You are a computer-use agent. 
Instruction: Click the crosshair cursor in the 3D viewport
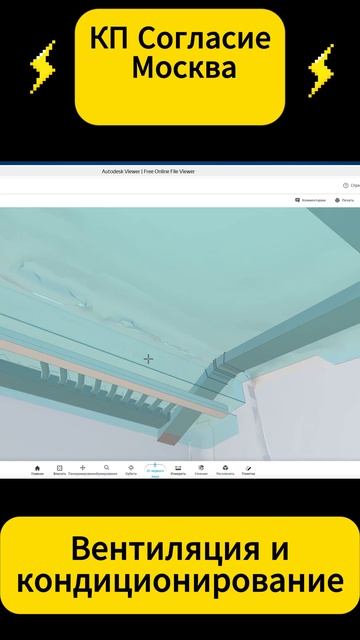coord(149,359)
